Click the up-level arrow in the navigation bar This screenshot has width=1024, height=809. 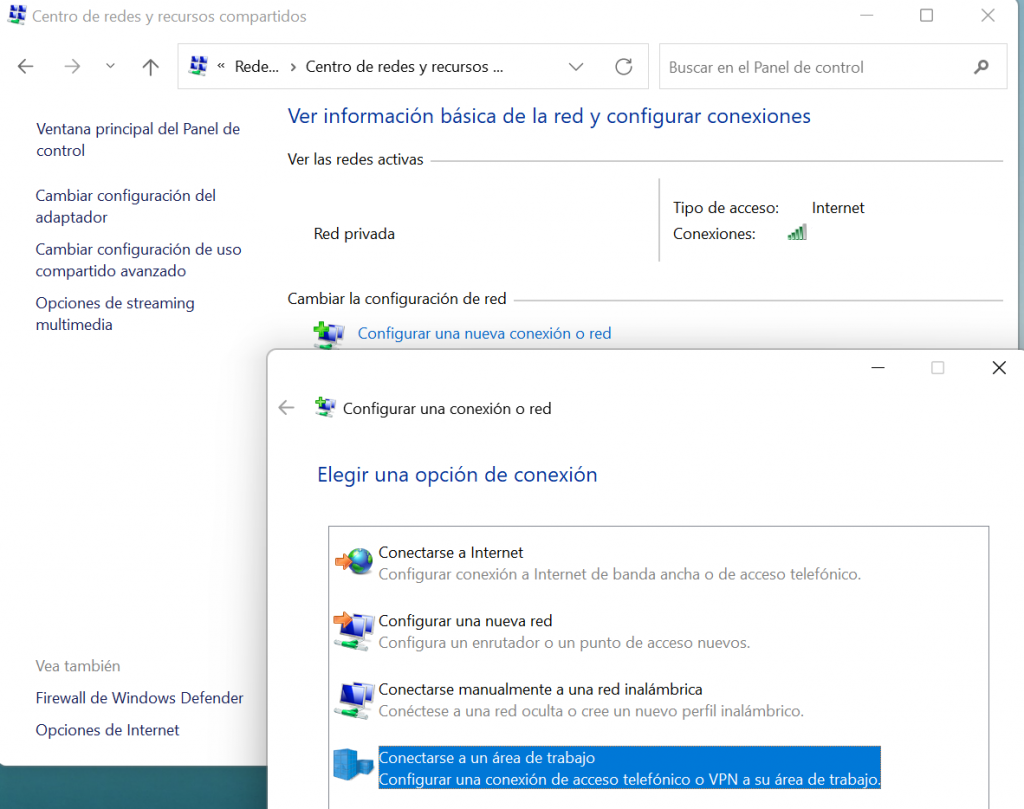point(150,67)
